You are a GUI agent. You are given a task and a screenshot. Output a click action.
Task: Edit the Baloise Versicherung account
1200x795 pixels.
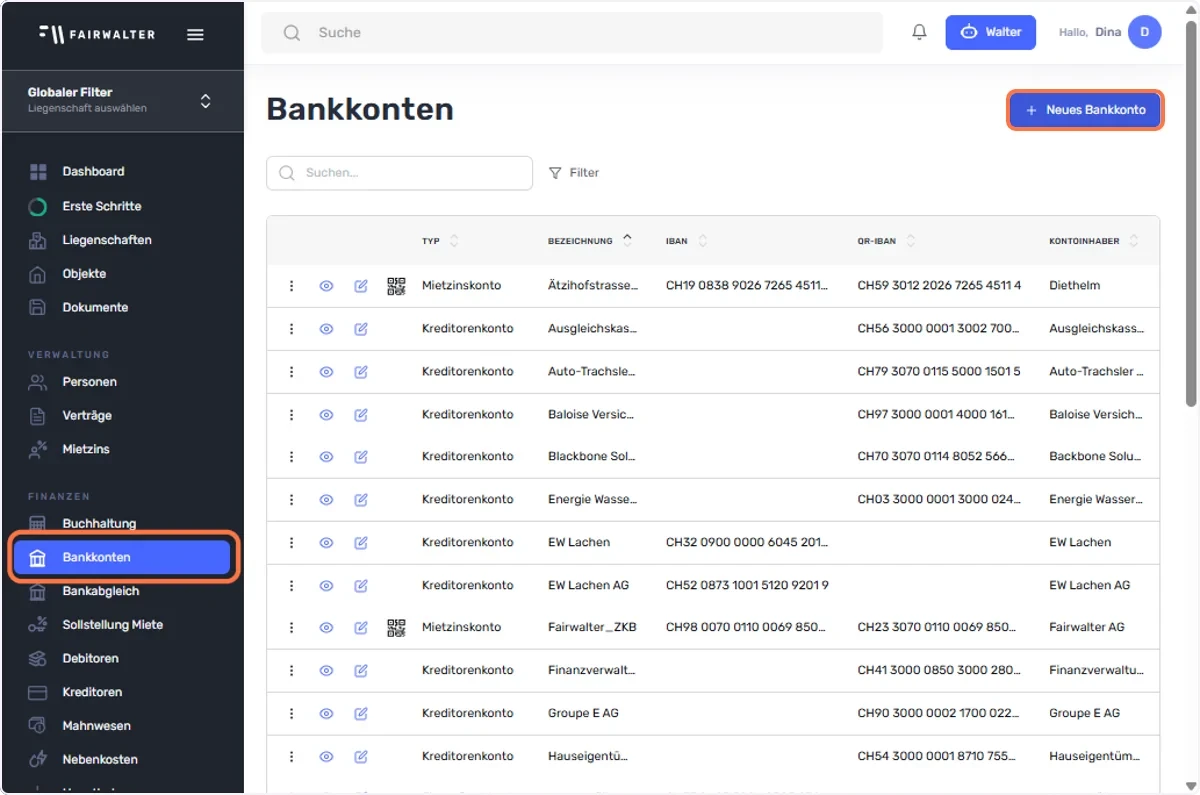pos(361,414)
